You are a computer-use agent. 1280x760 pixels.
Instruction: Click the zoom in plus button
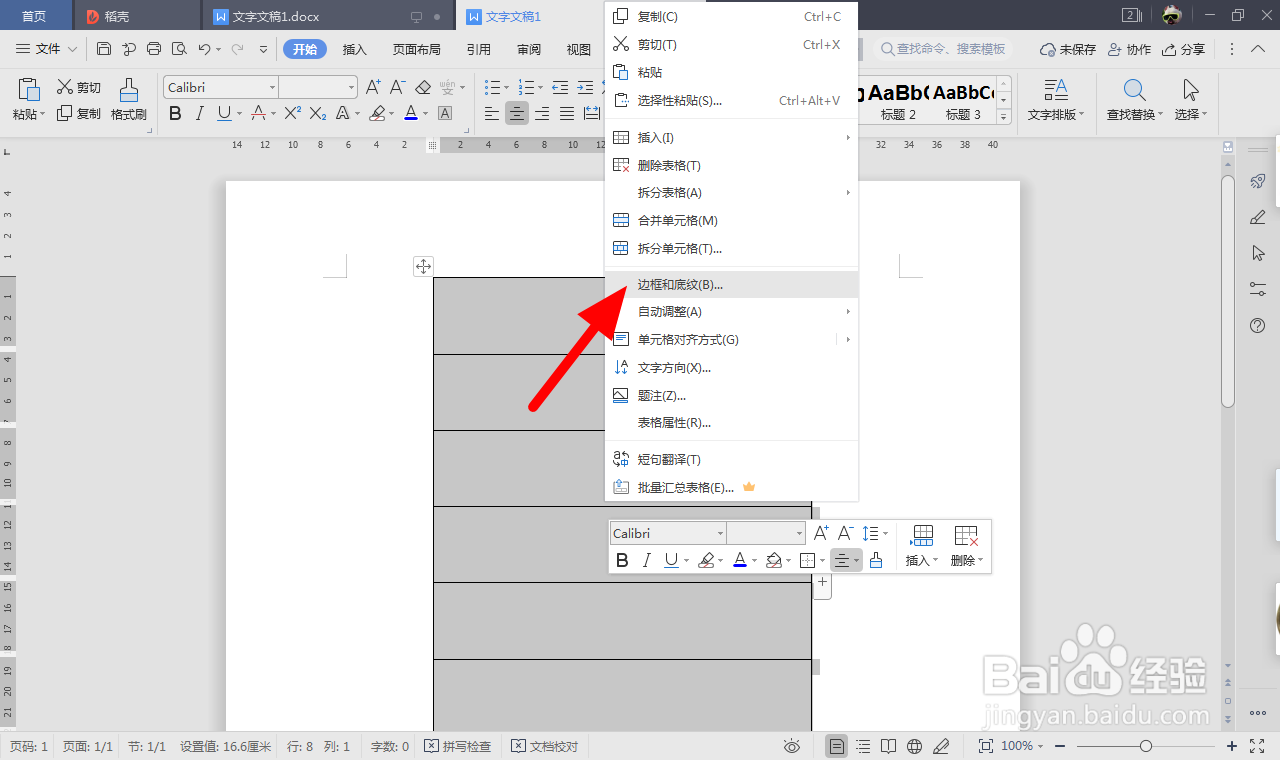pyautogui.click(x=1231, y=746)
